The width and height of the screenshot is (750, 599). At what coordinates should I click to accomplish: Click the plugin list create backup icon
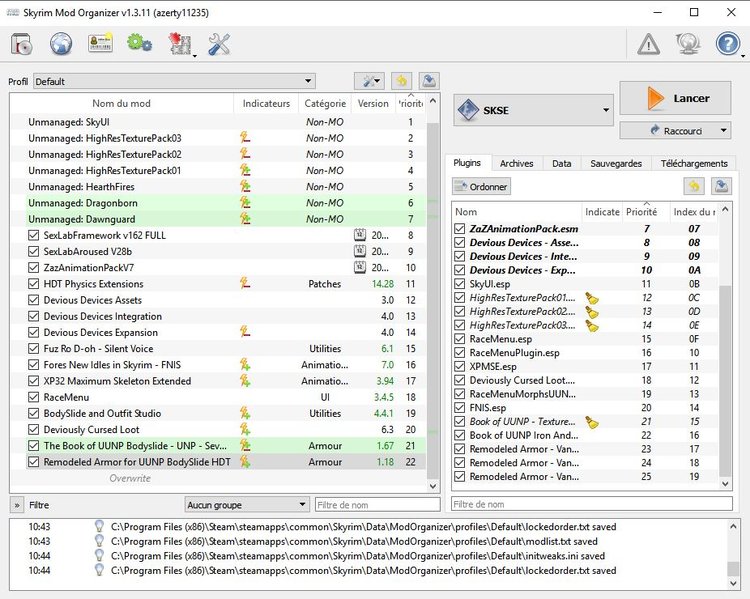point(721,186)
